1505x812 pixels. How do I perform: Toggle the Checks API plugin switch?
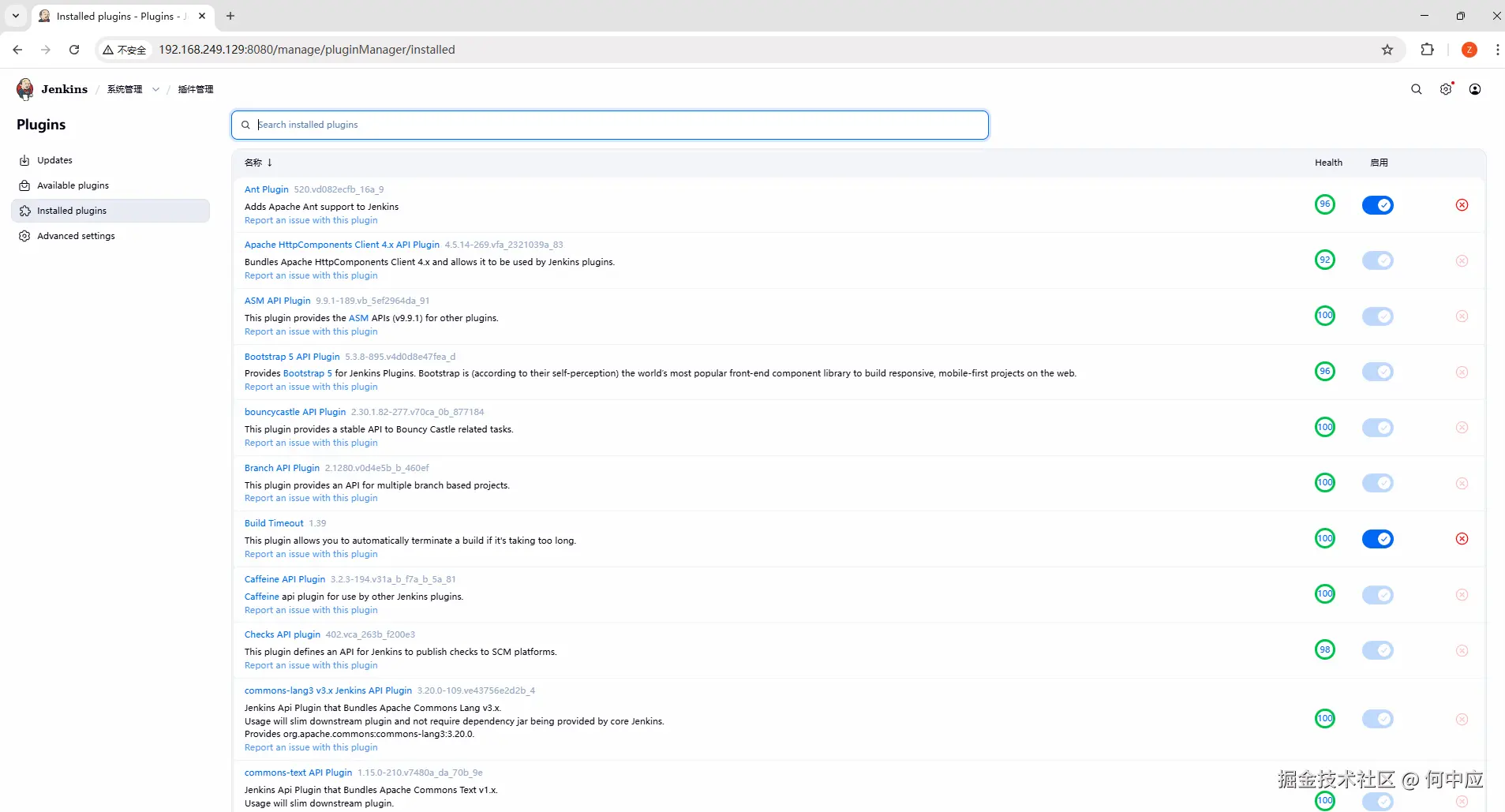click(1378, 650)
